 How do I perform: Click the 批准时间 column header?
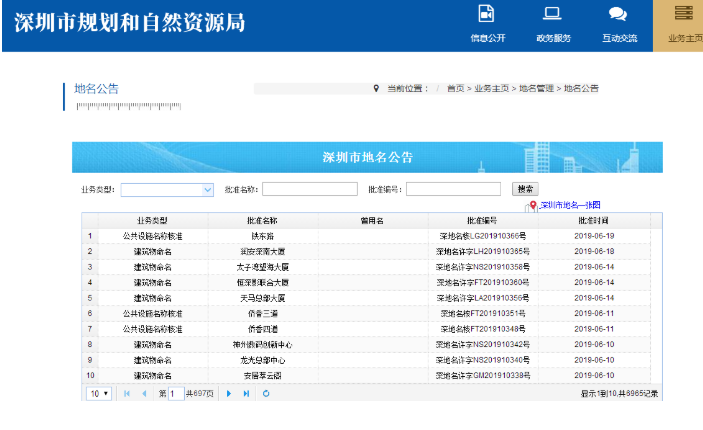click(x=594, y=220)
